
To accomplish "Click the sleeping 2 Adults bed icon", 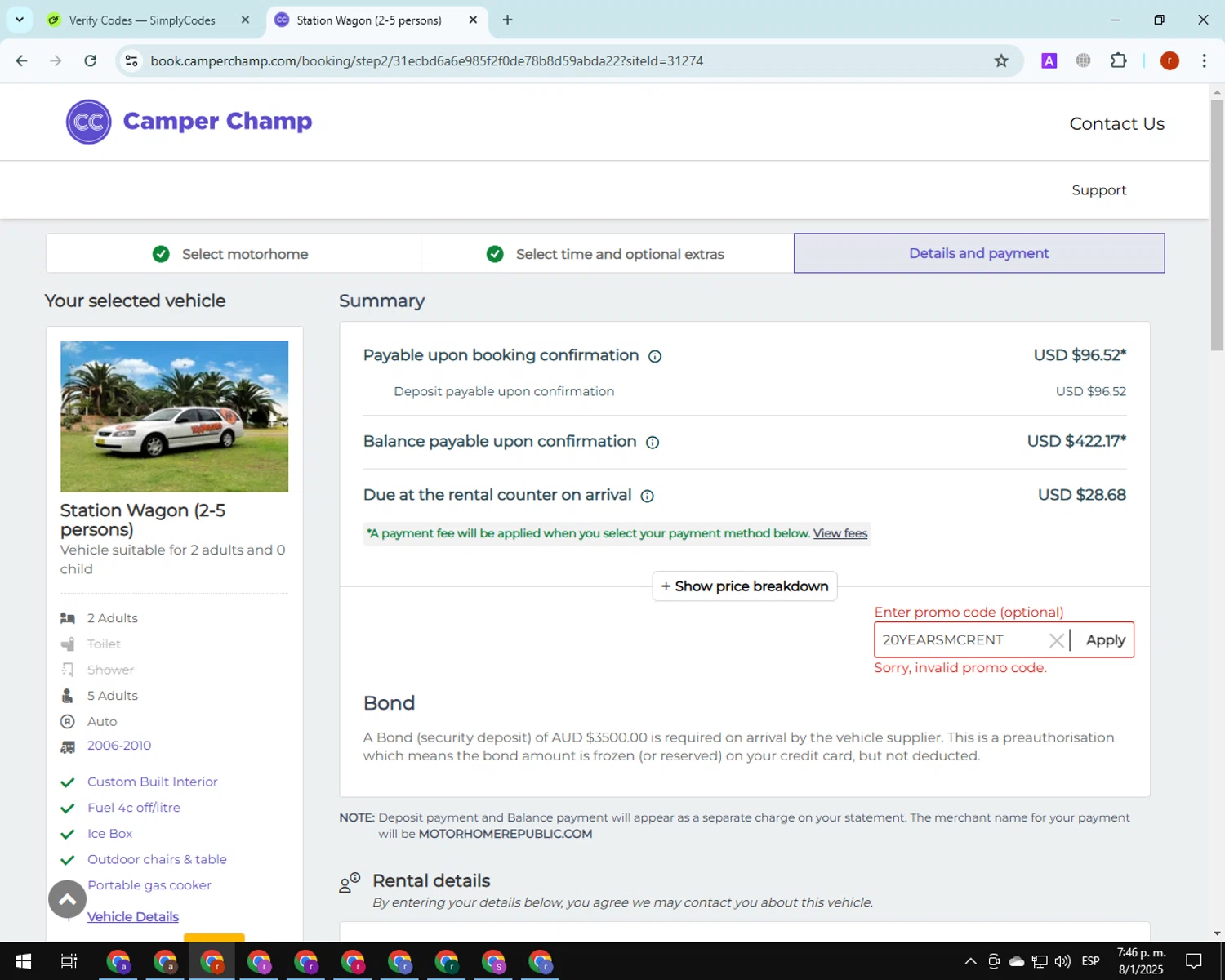I will point(68,618).
